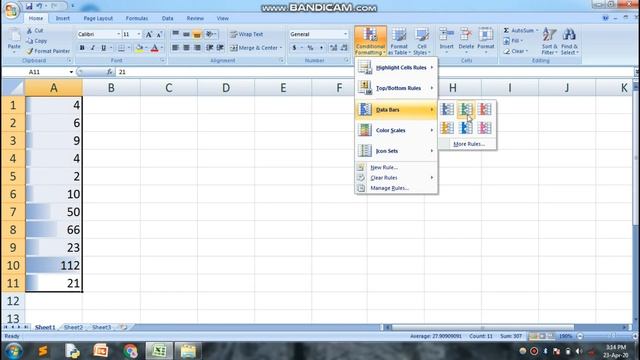Click the font color A button

pos(155,48)
